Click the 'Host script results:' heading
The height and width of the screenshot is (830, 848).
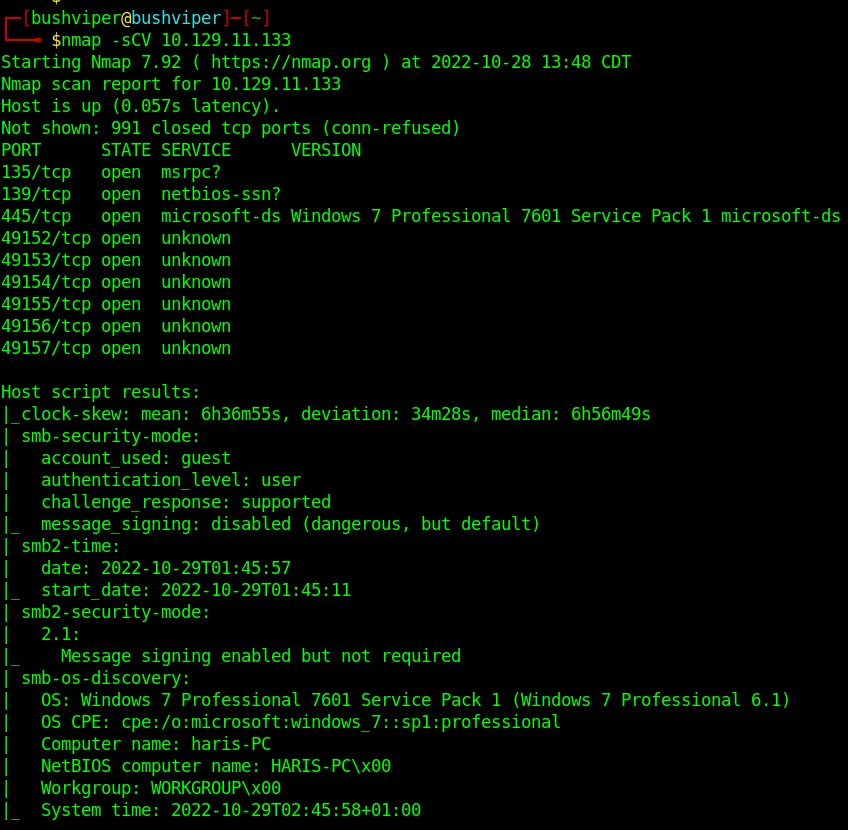coord(101,392)
